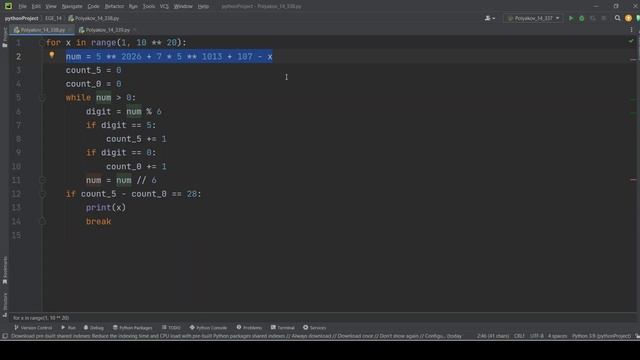This screenshot has width=640, height=360.
Task: Collapse the if block fold marker on line 12
Action: coord(42,194)
